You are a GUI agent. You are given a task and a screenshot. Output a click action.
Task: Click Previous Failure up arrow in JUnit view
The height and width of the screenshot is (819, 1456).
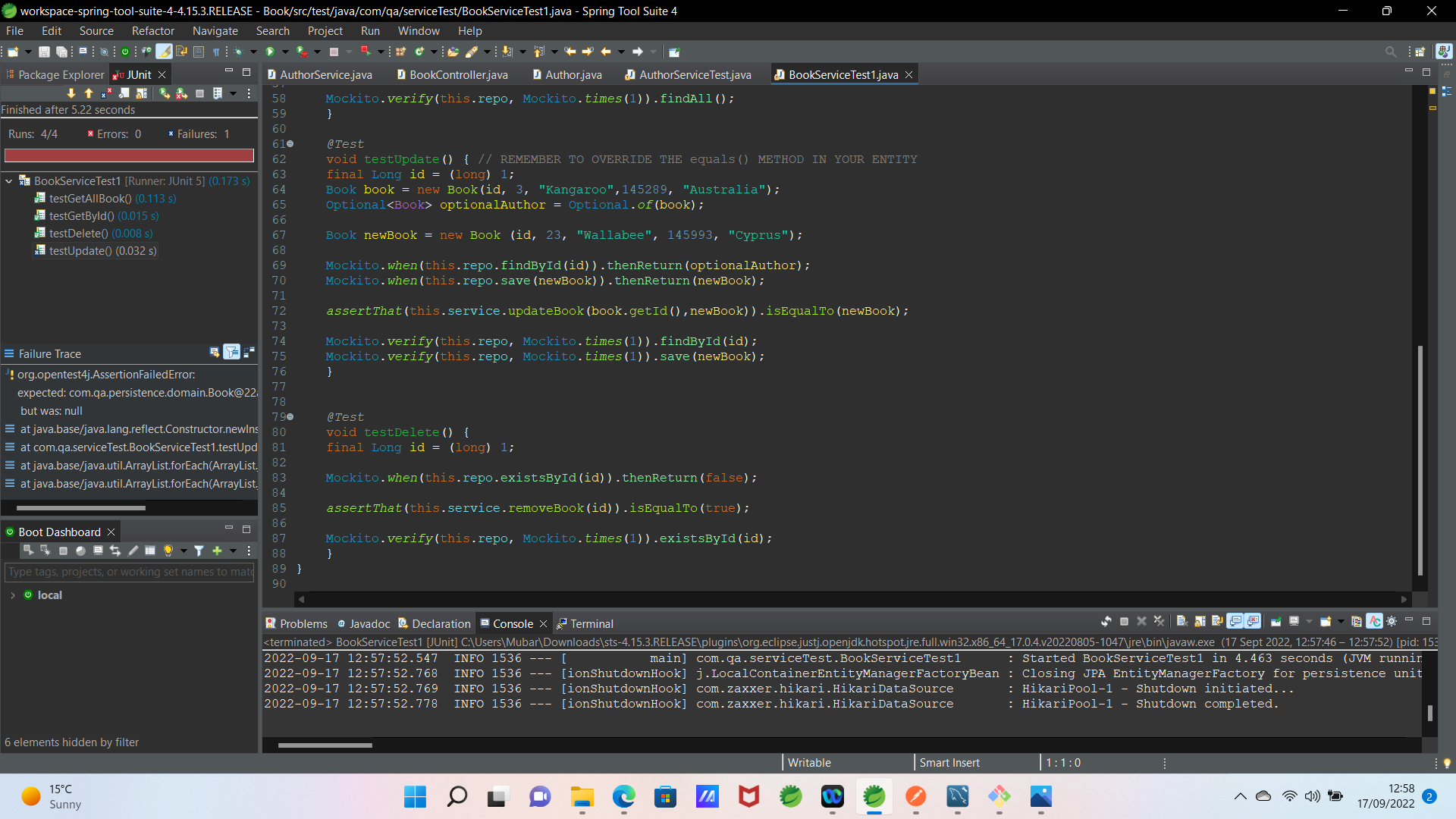click(89, 93)
